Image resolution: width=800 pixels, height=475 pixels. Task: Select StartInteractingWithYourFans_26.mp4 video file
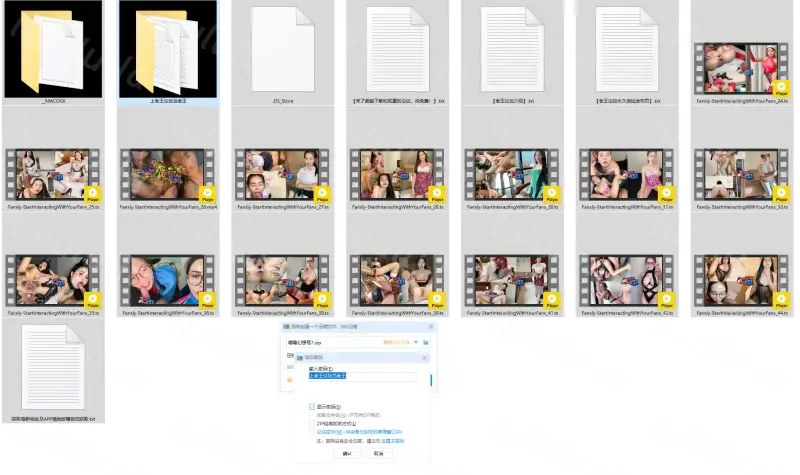[x=166, y=175]
